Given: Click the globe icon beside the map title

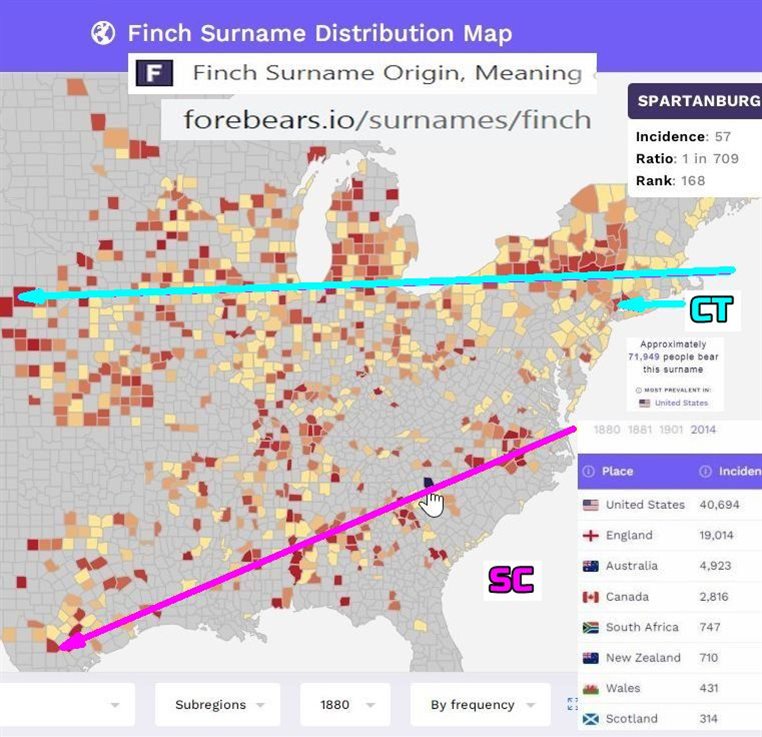Looking at the screenshot, I should click(103, 33).
